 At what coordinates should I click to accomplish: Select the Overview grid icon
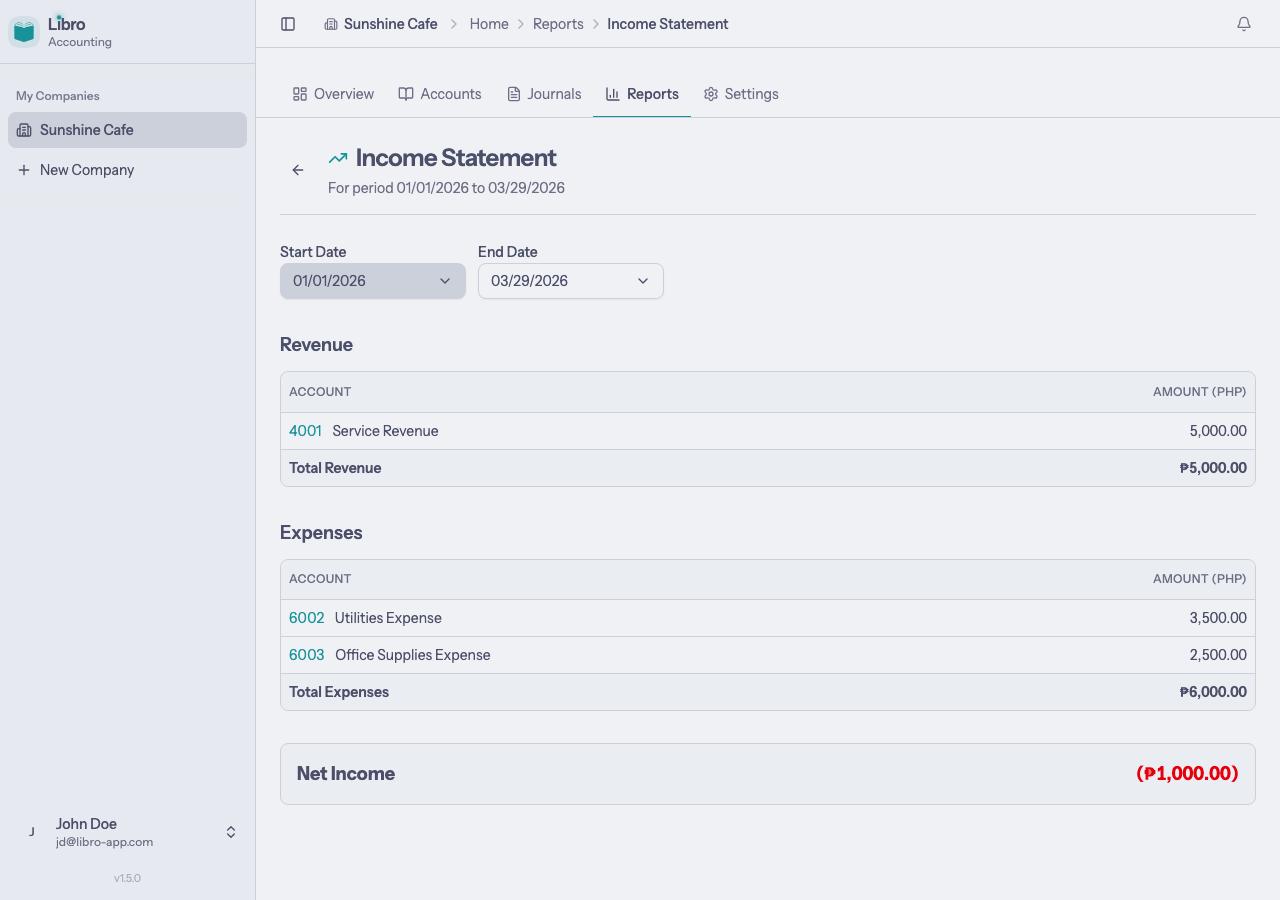pos(300,93)
